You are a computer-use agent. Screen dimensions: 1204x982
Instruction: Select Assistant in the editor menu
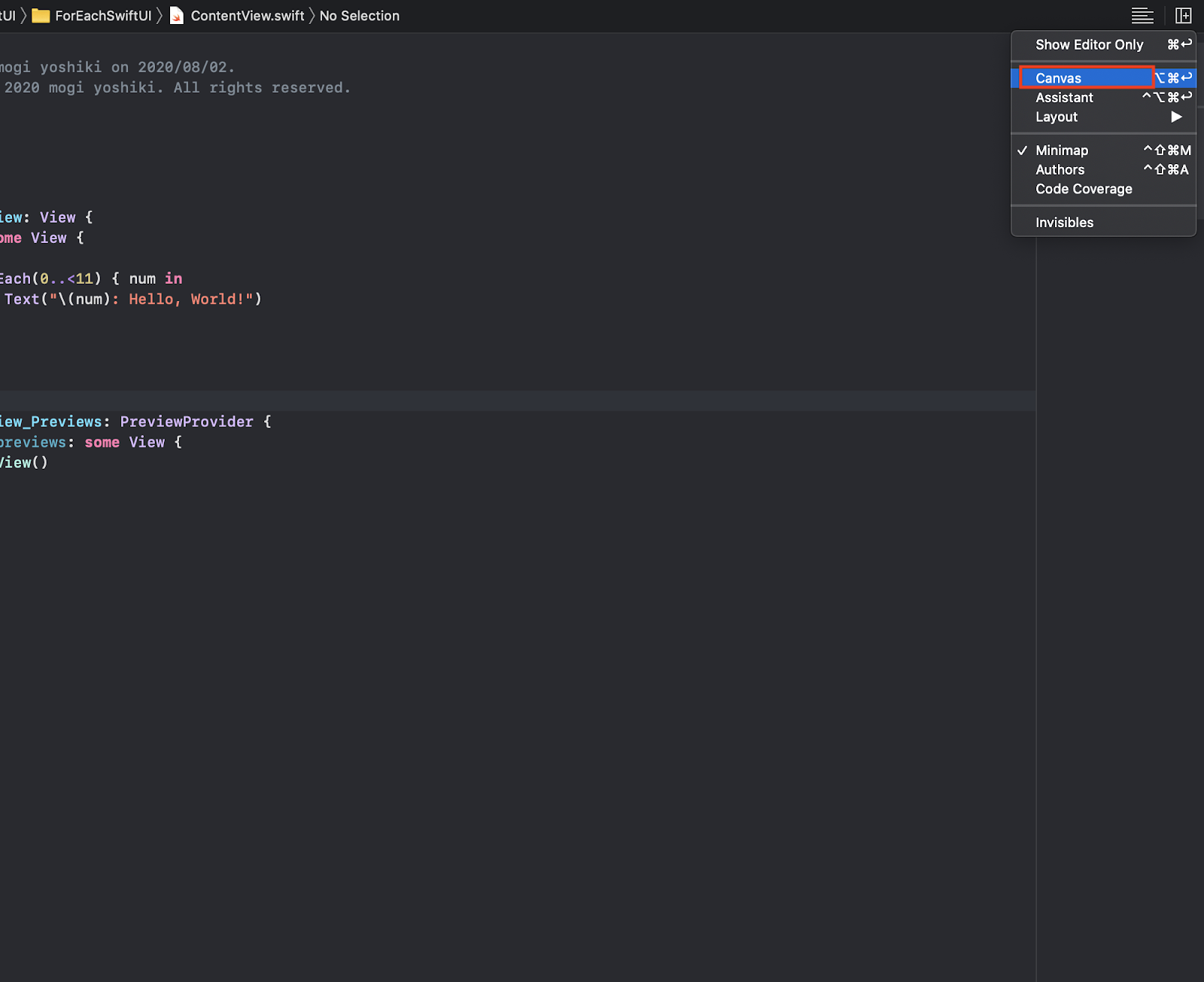tap(1103, 97)
